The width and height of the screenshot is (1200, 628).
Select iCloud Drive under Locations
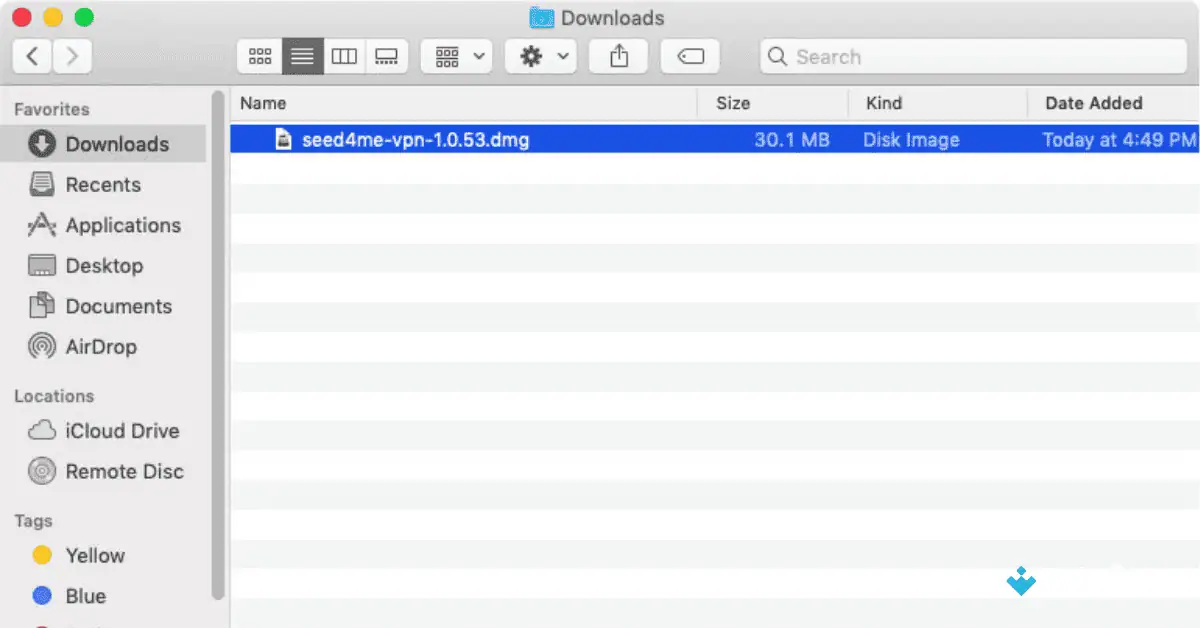pos(121,431)
